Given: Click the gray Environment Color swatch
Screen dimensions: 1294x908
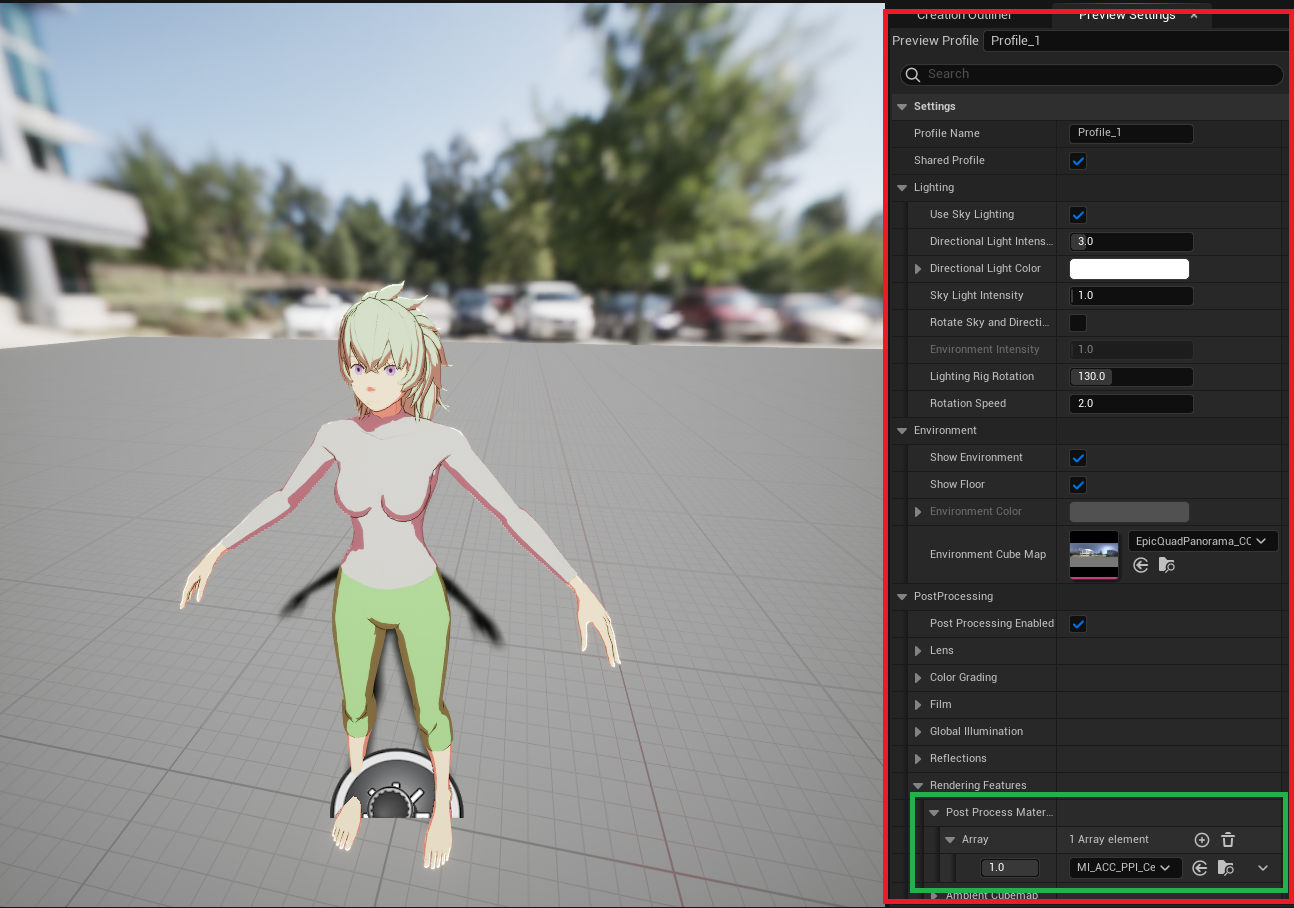Looking at the screenshot, I should coord(1129,512).
